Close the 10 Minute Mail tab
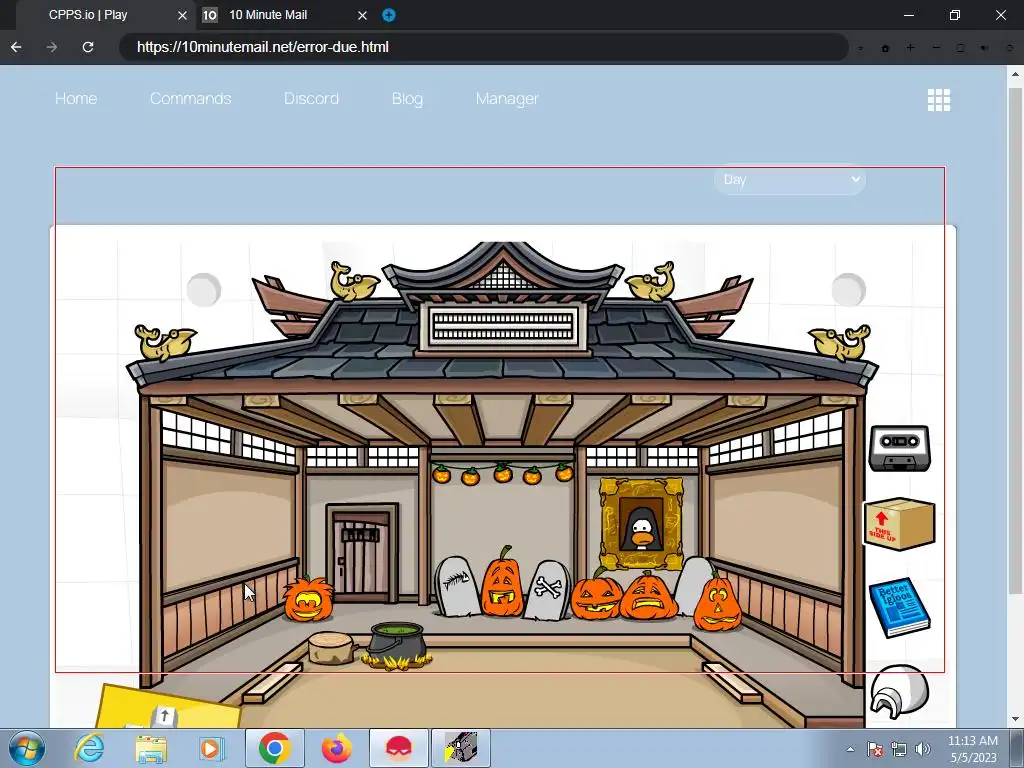 [362, 15]
